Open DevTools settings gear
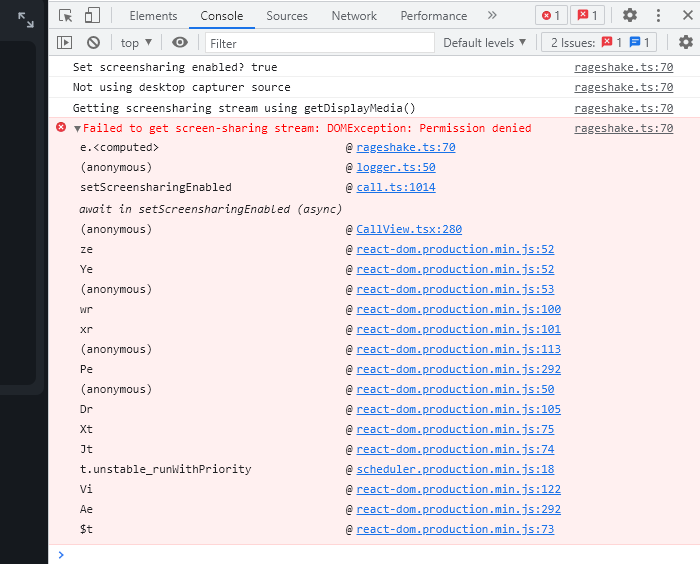 point(629,16)
